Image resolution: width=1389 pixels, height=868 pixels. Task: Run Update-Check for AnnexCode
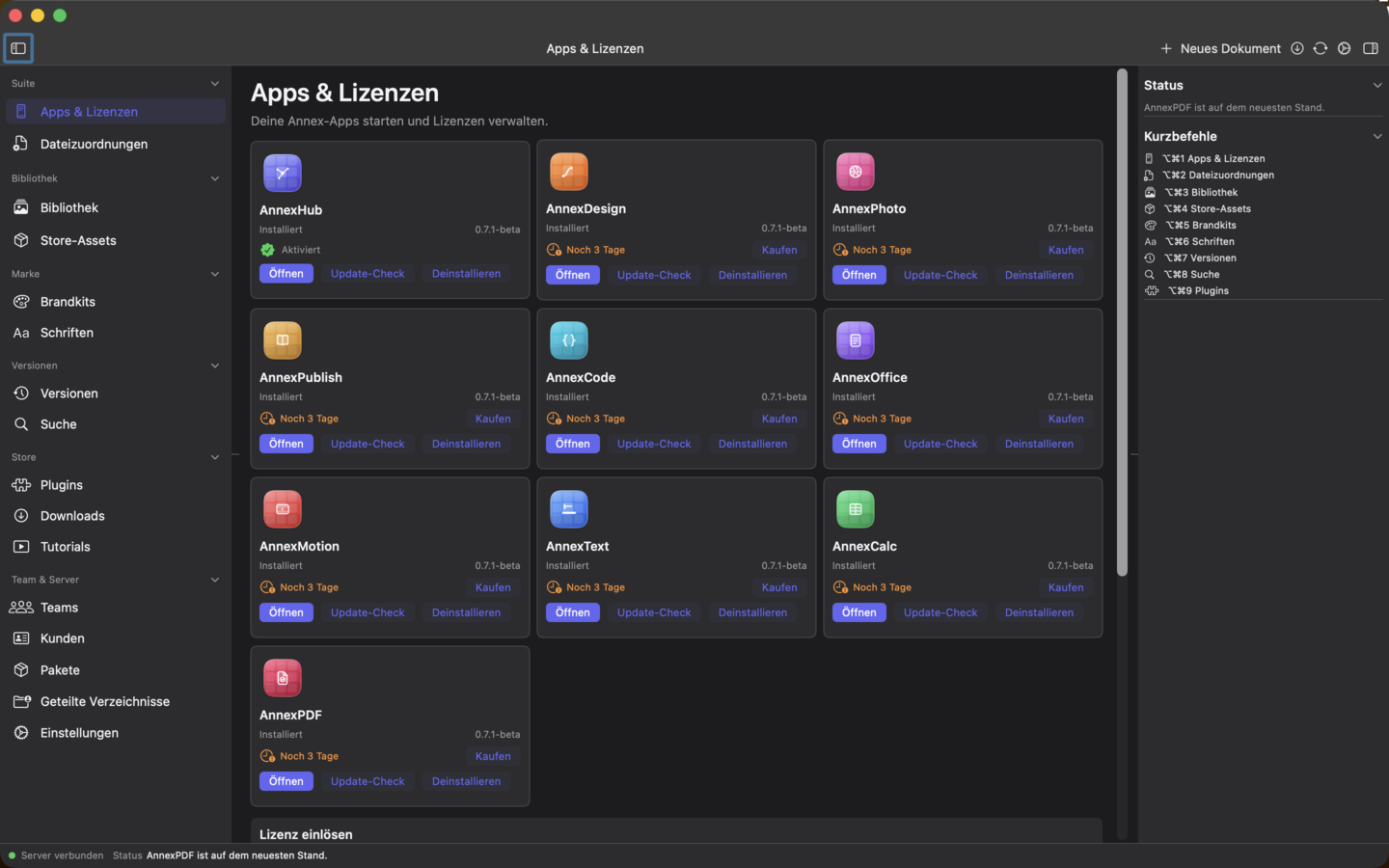[x=654, y=444]
